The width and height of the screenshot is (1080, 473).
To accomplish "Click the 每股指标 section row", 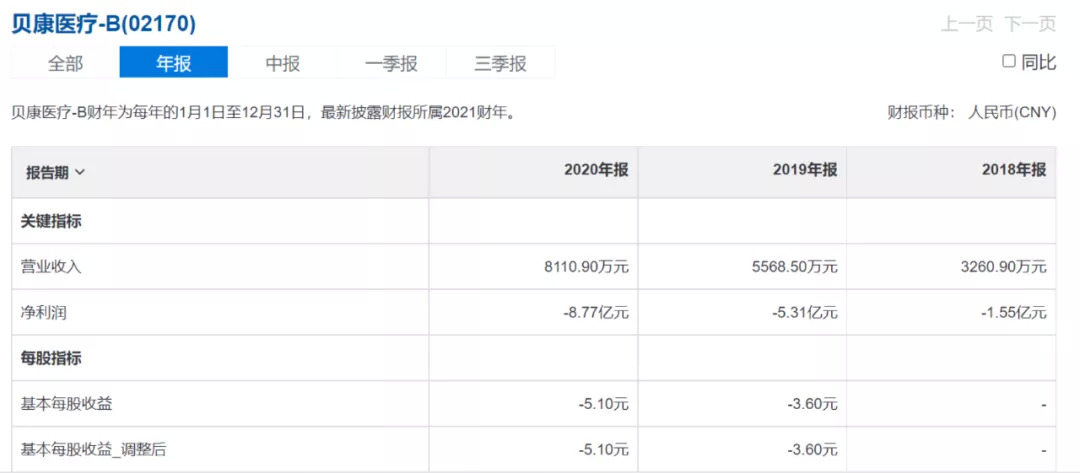I will coord(51,358).
